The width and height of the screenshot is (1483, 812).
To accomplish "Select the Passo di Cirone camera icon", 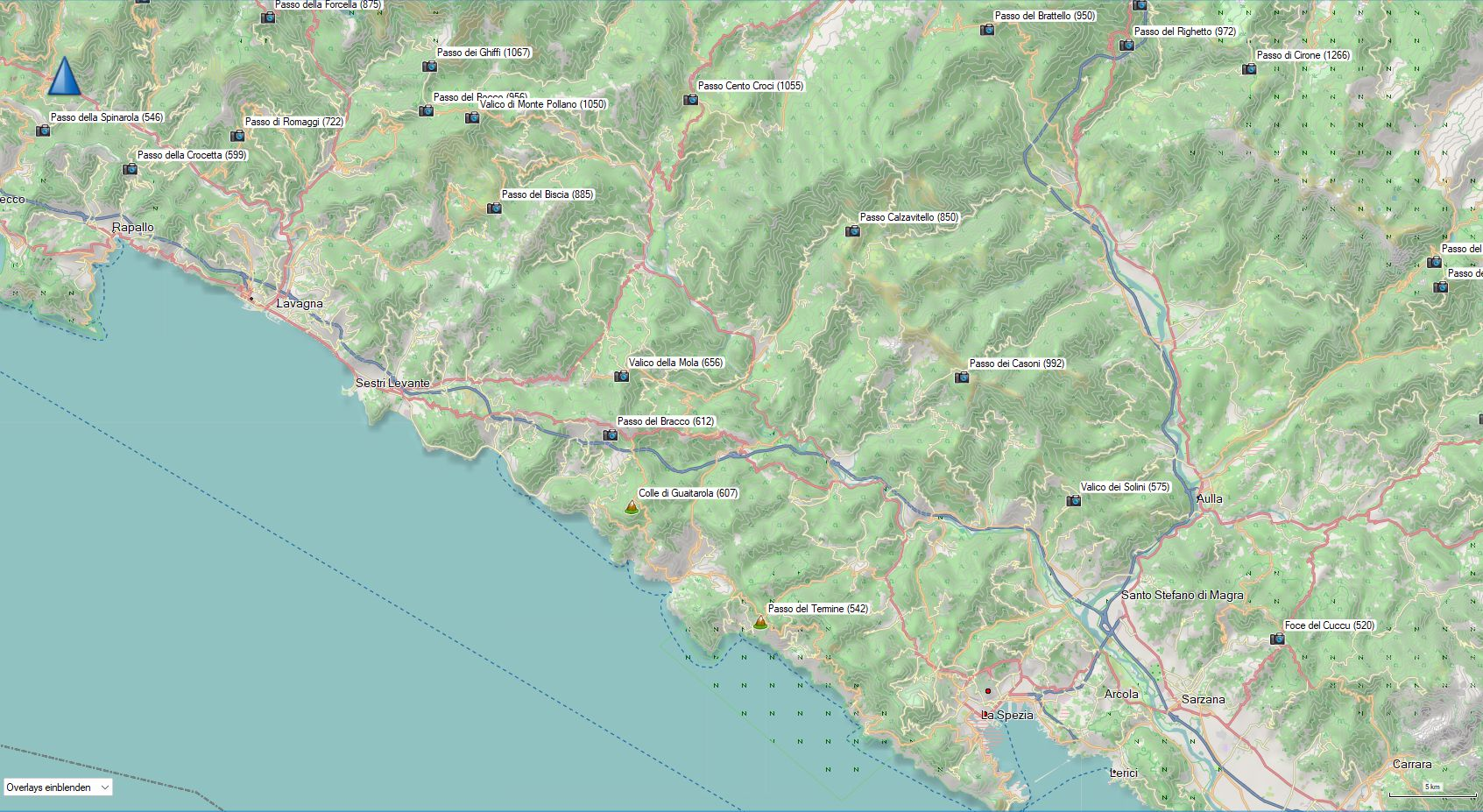I will pos(1249,69).
